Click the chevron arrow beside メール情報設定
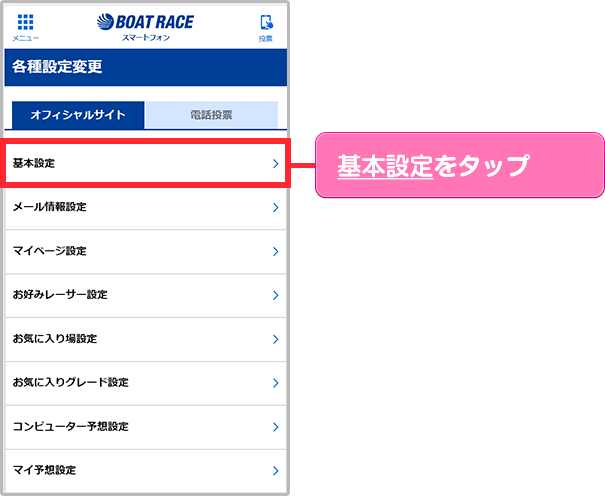This screenshot has height=496, width=605. tap(275, 208)
